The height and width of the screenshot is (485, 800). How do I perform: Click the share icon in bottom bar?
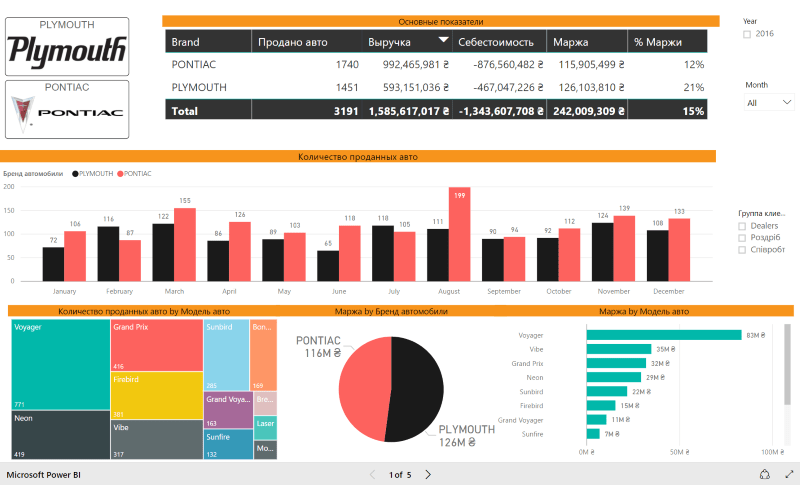tap(764, 474)
